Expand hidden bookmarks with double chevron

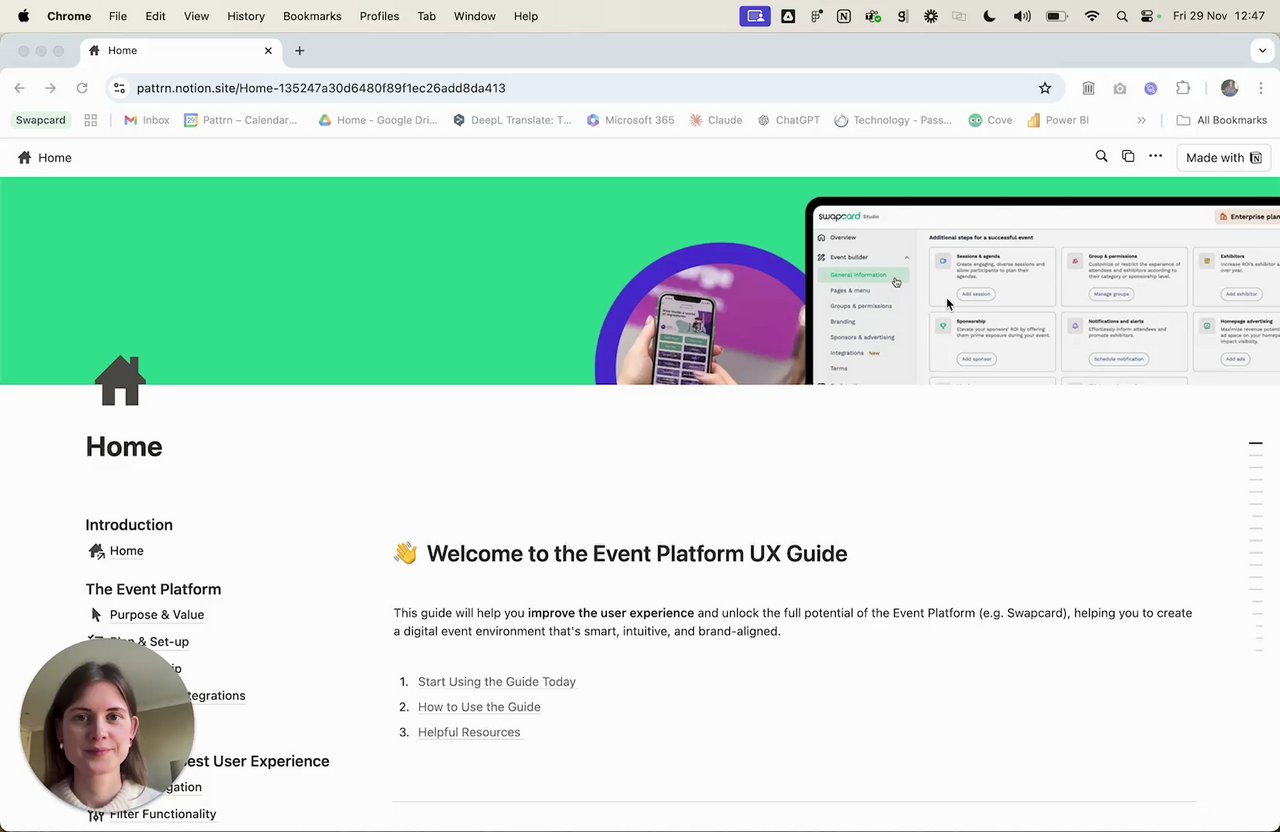[x=1141, y=120]
